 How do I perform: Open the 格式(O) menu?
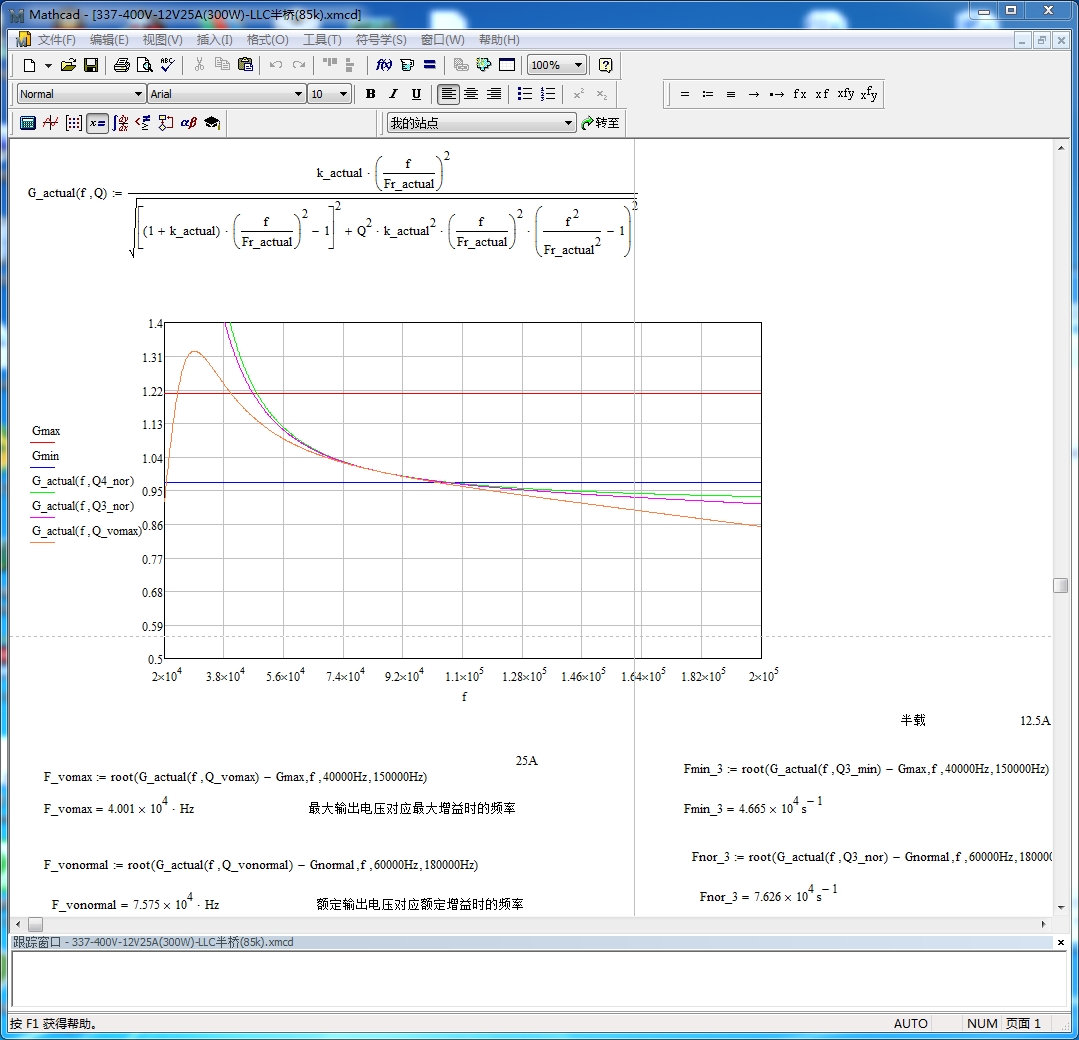[268, 40]
